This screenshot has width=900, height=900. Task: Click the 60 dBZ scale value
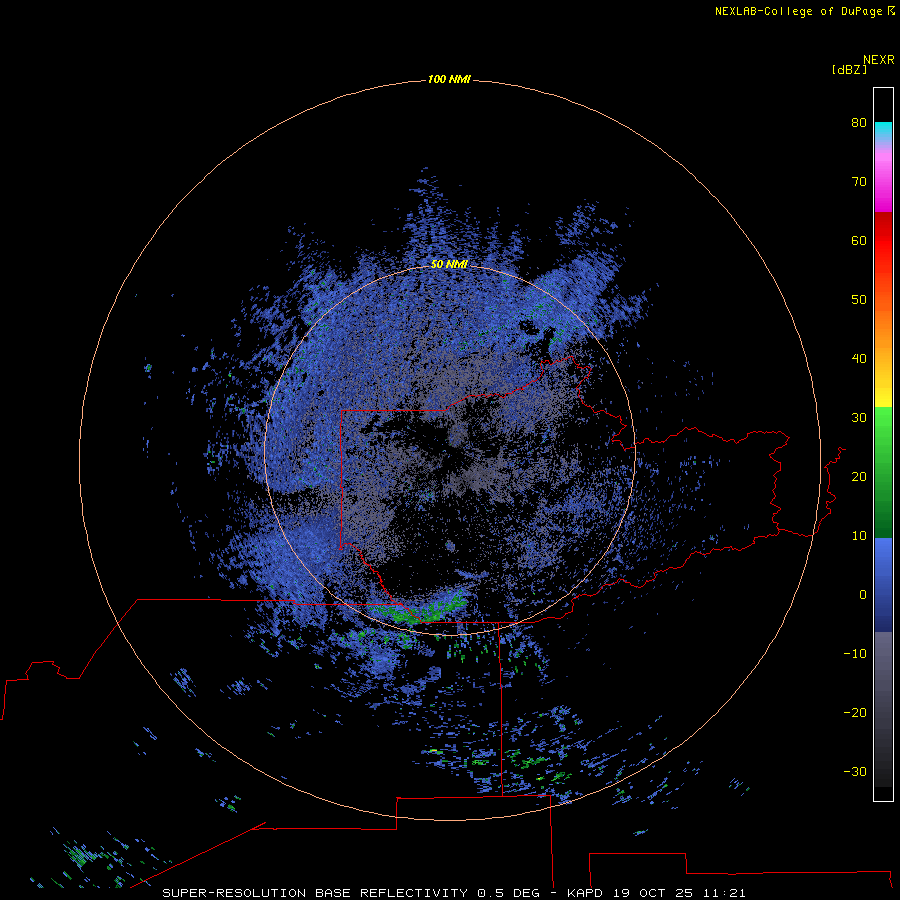tap(859, 240)
